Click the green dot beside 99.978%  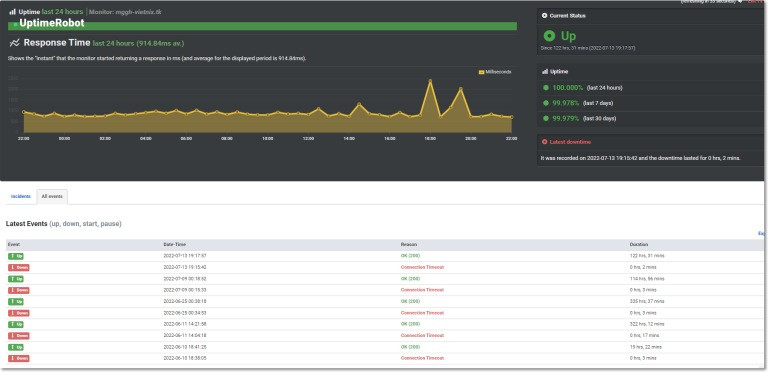point(546,103)
